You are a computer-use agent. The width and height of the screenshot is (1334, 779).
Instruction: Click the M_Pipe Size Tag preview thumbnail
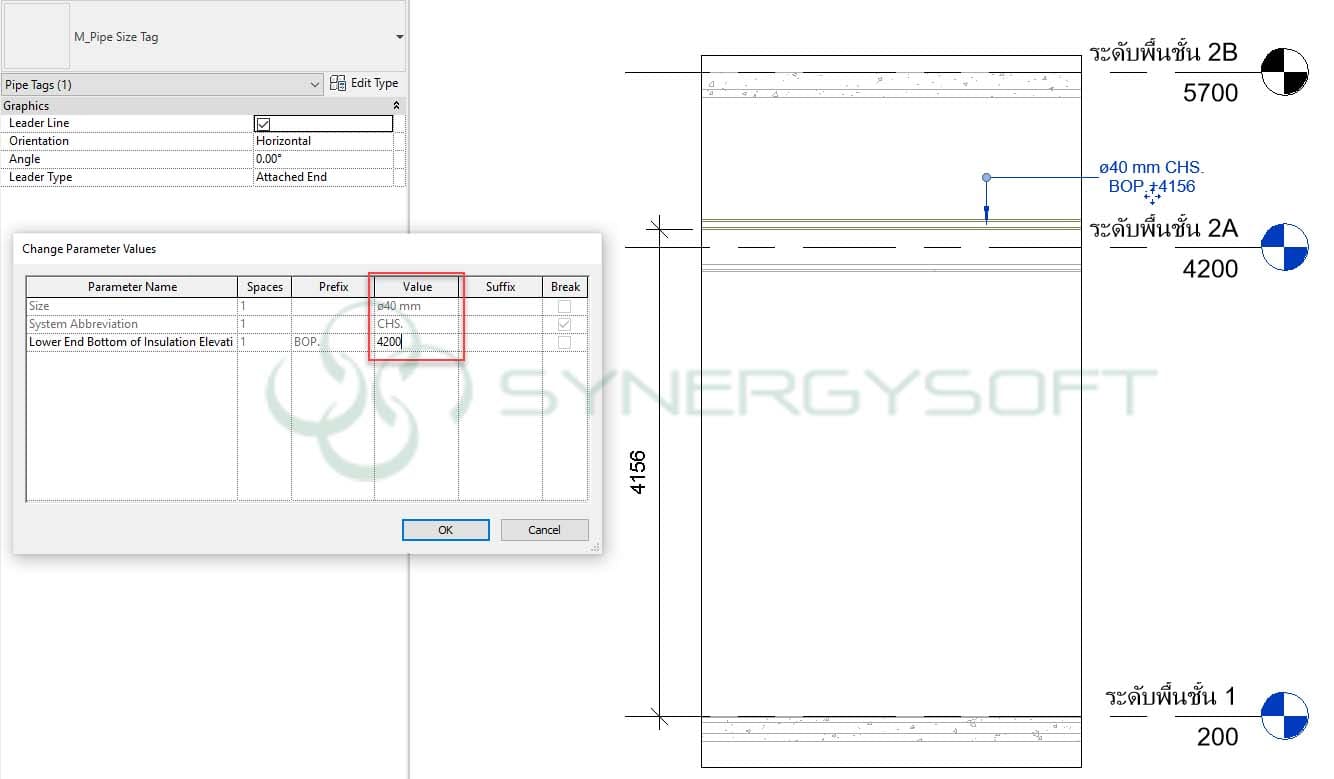pyautogui.click(x=37, y=36)
